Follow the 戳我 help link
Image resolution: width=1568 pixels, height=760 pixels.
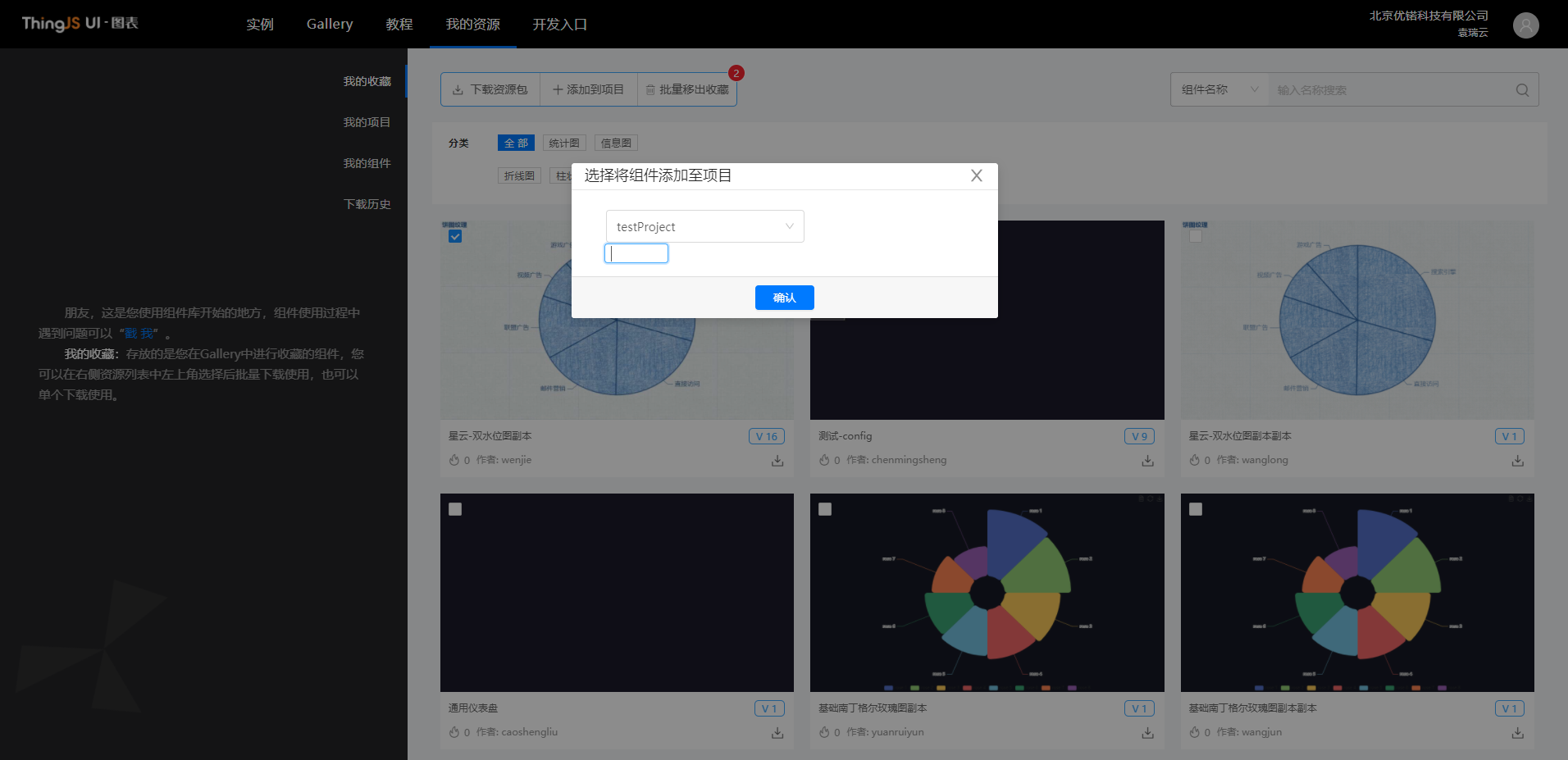(x=139, y=334)
